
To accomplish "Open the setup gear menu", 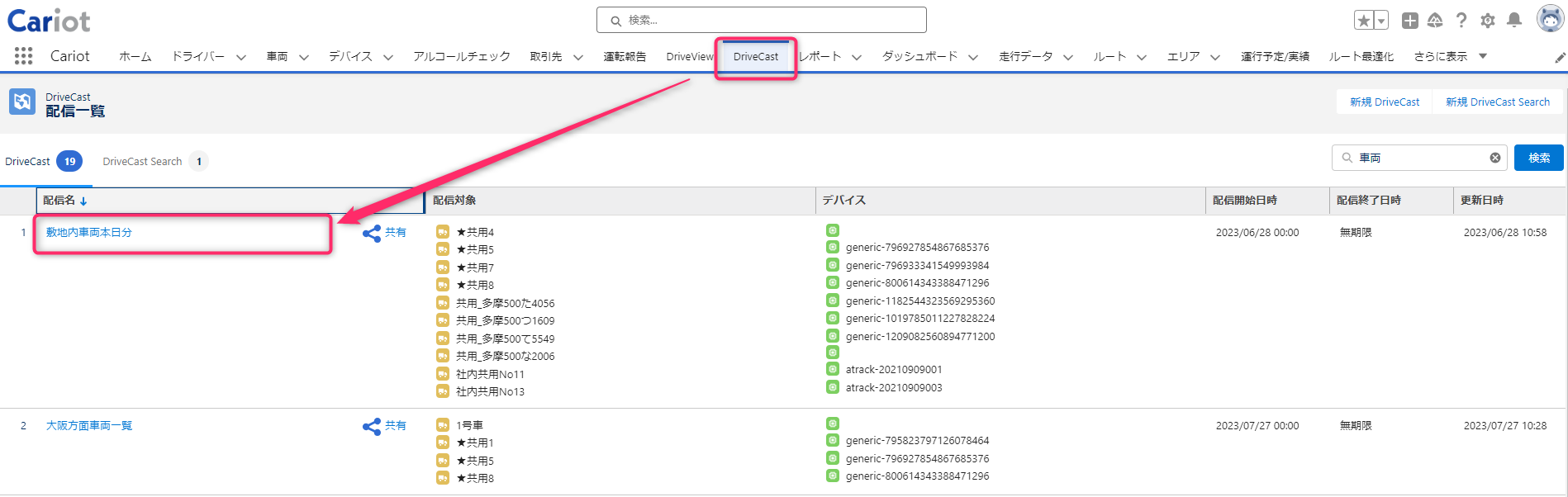I will click(1488, 21).
